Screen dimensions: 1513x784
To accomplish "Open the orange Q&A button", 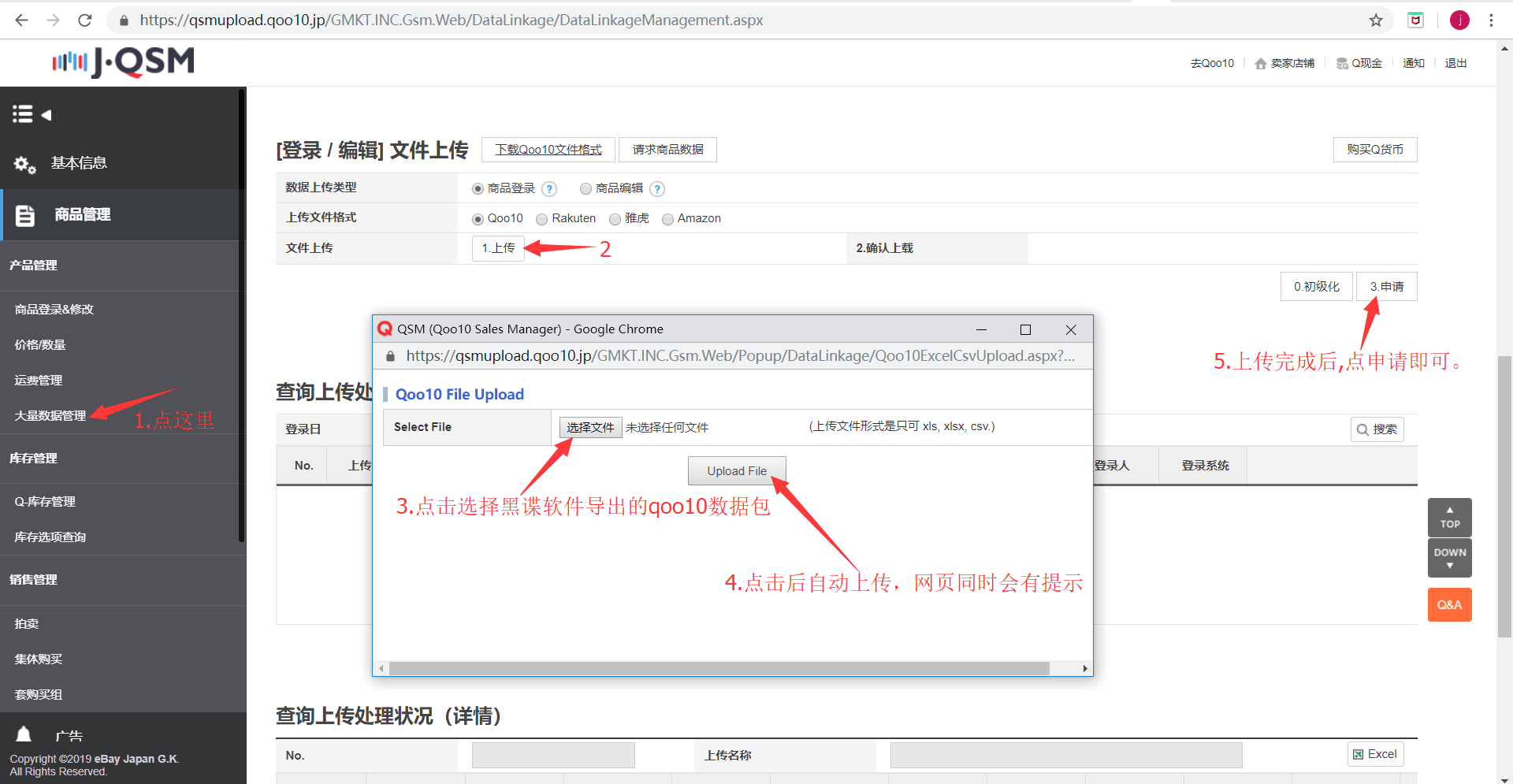I will (x=1450, y=604).
